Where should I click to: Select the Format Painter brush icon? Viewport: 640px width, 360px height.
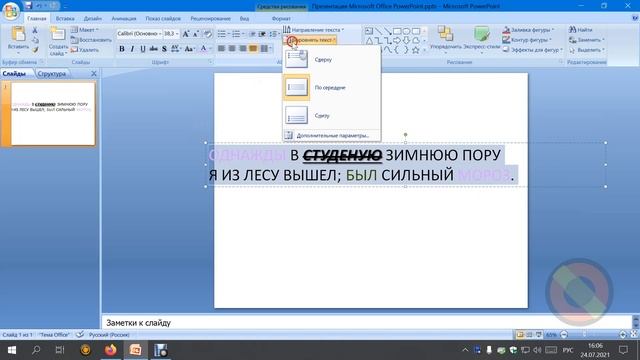pyautogui.click(x=35, y=50)
